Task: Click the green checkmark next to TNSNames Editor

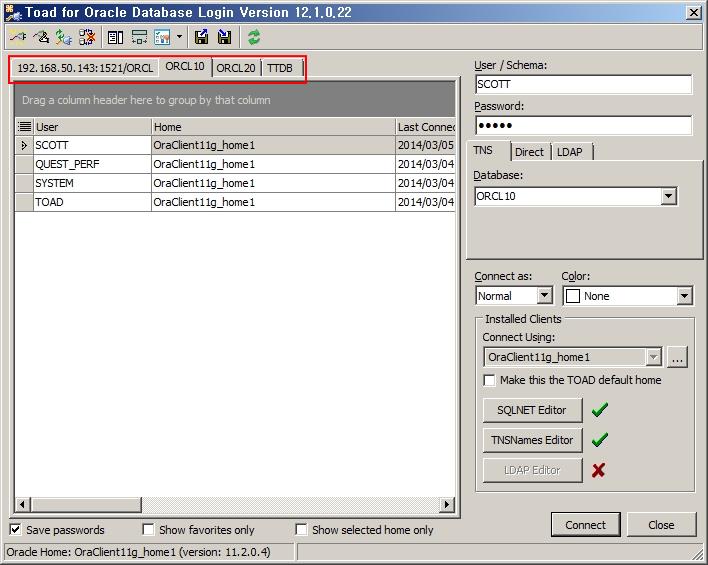Action: pos(599,440)
